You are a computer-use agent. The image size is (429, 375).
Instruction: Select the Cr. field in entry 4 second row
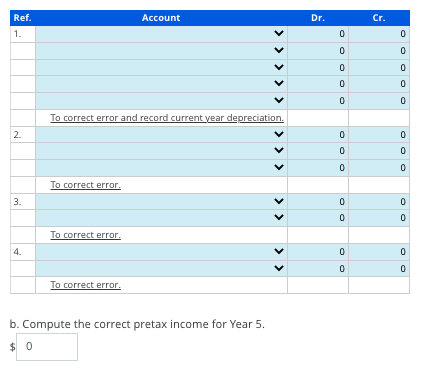[379, 269]
